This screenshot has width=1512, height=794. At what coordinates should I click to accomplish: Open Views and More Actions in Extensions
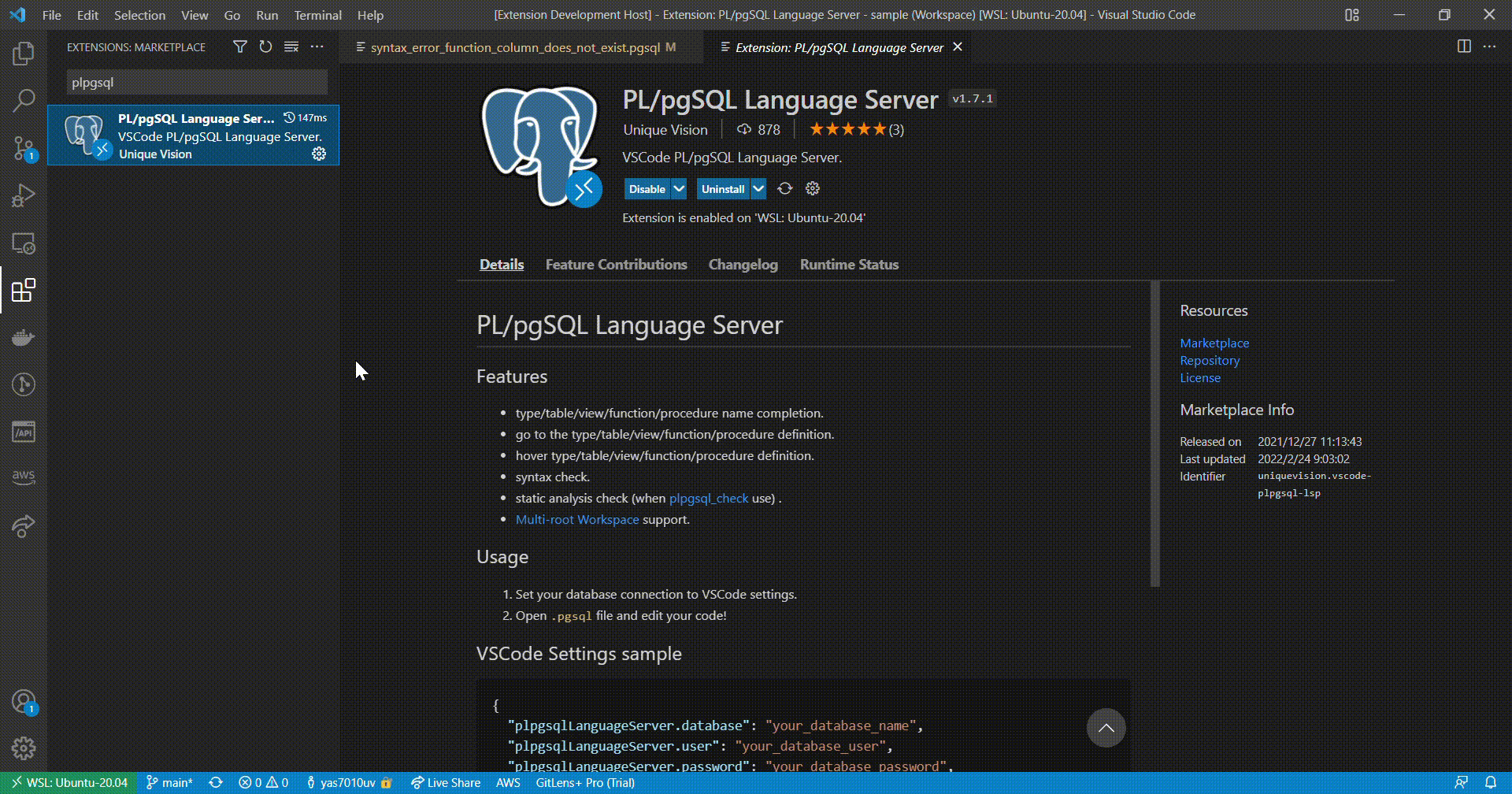coord(317,46)
